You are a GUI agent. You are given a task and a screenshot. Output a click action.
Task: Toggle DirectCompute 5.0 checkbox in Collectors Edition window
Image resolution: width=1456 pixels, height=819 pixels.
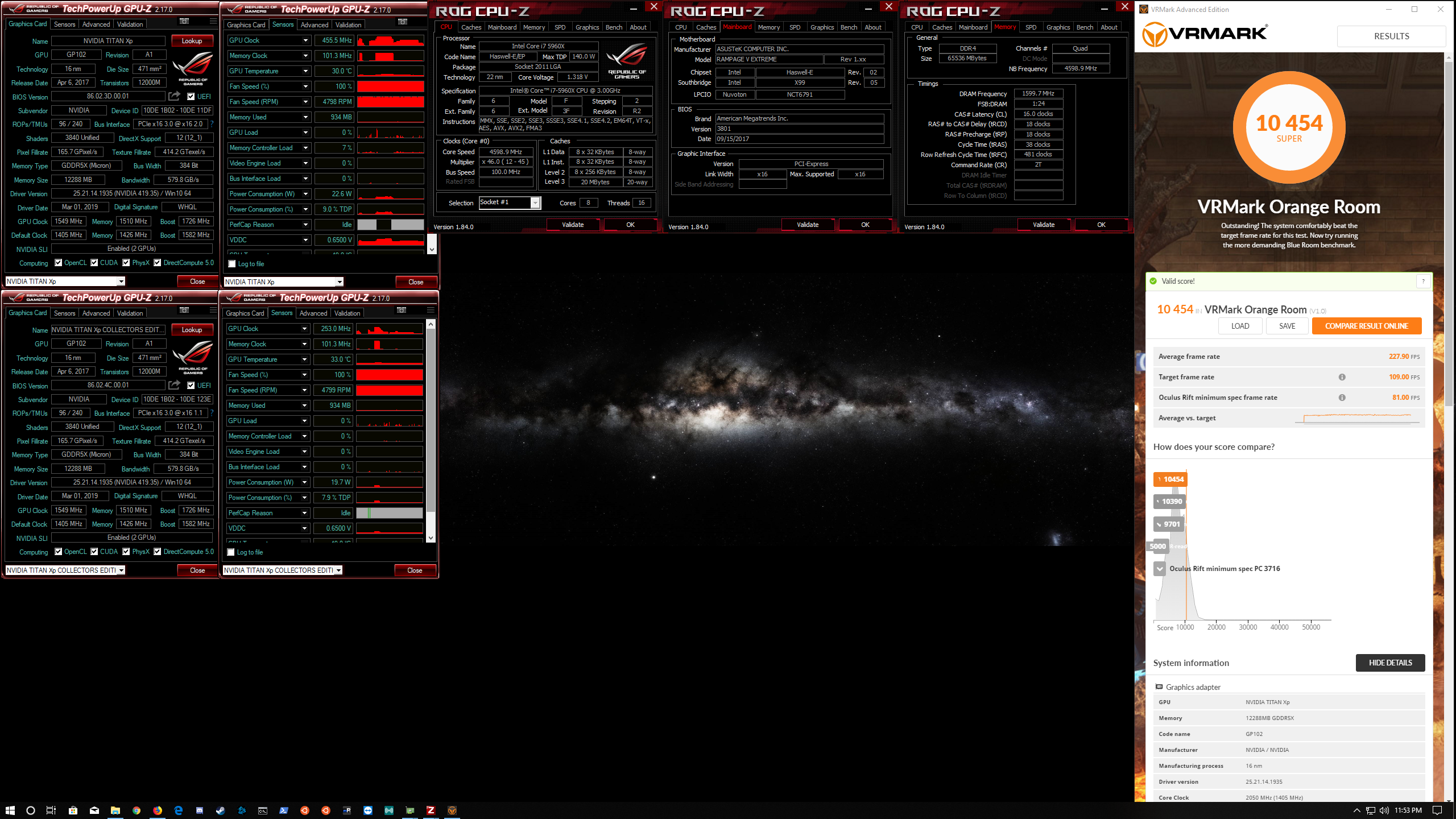pyautogui.click(x=158, y=552)
